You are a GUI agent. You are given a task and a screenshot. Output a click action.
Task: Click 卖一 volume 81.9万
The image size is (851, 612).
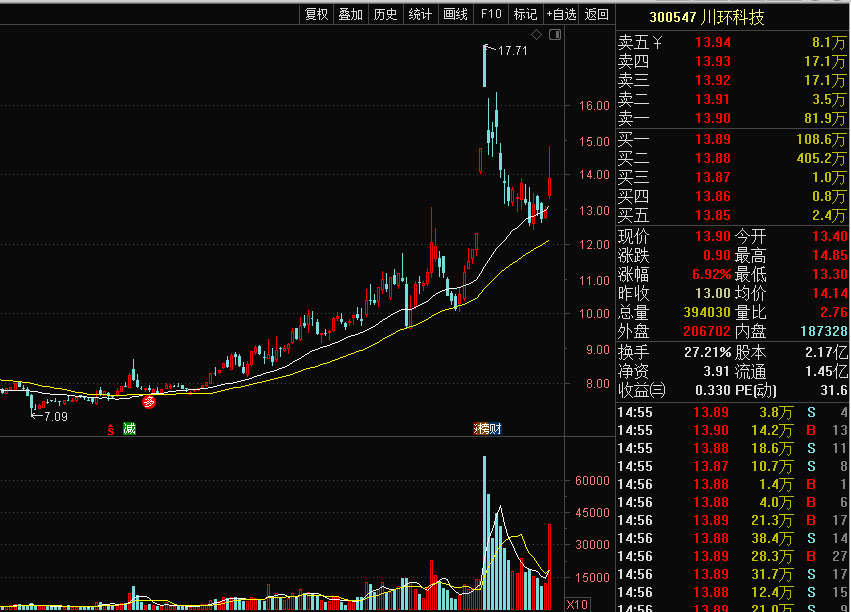click(x=825, y=118)
